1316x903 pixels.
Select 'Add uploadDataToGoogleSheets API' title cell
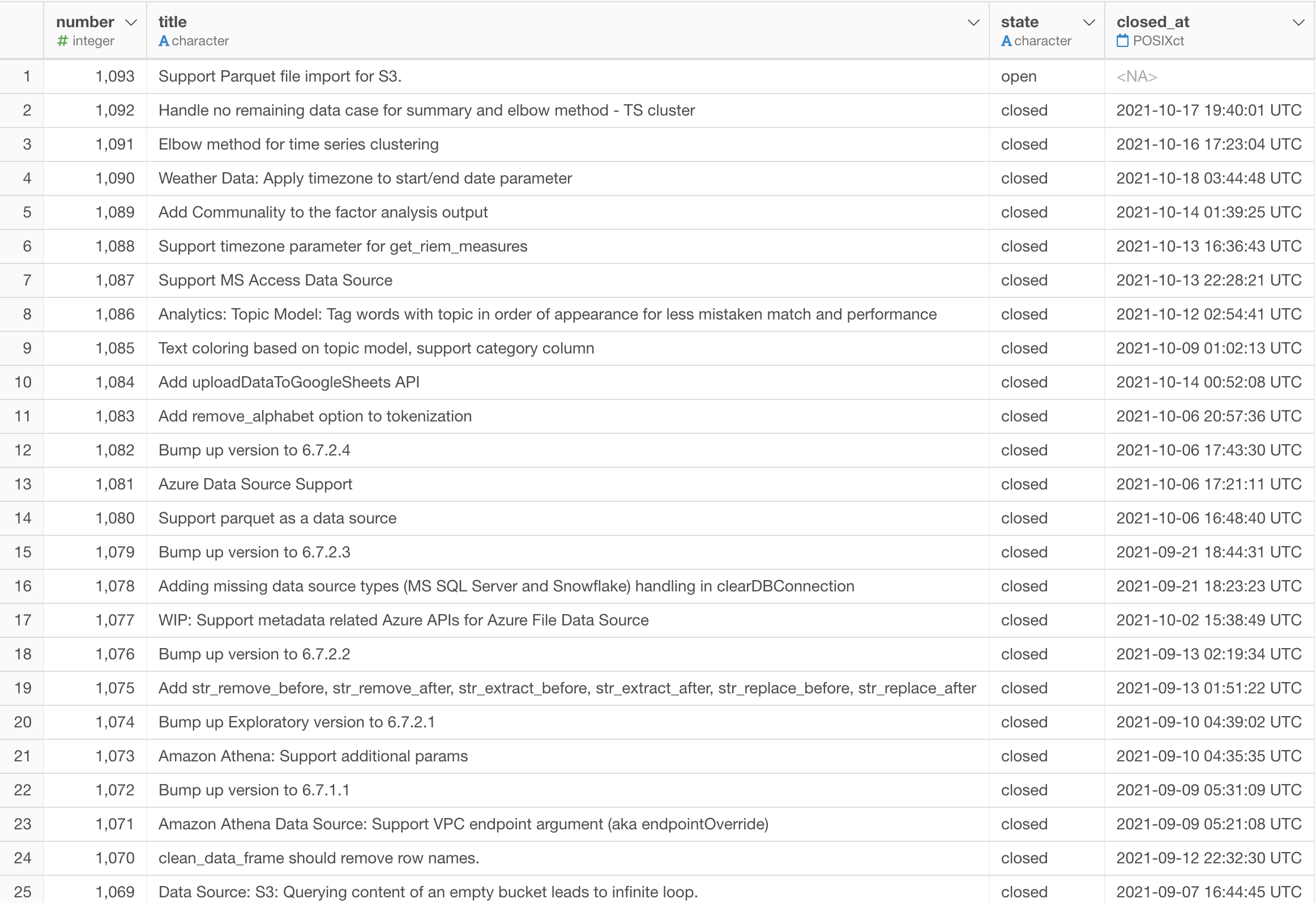tap(289, 382)
